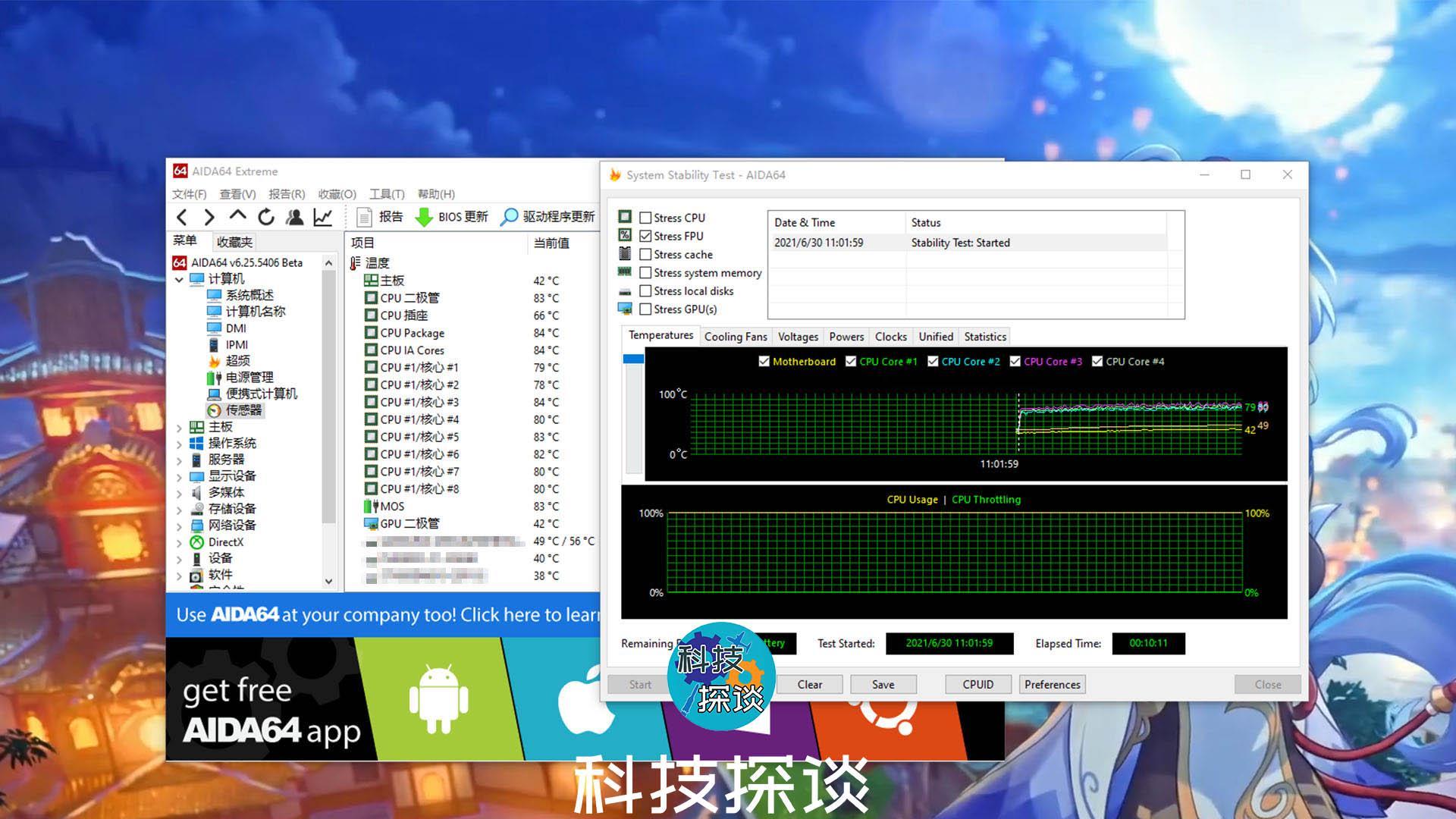This screenshot has width=1456, height=819.
Task: Uncheck Stress FPU checkbox
Action: (x=645, y=236)
